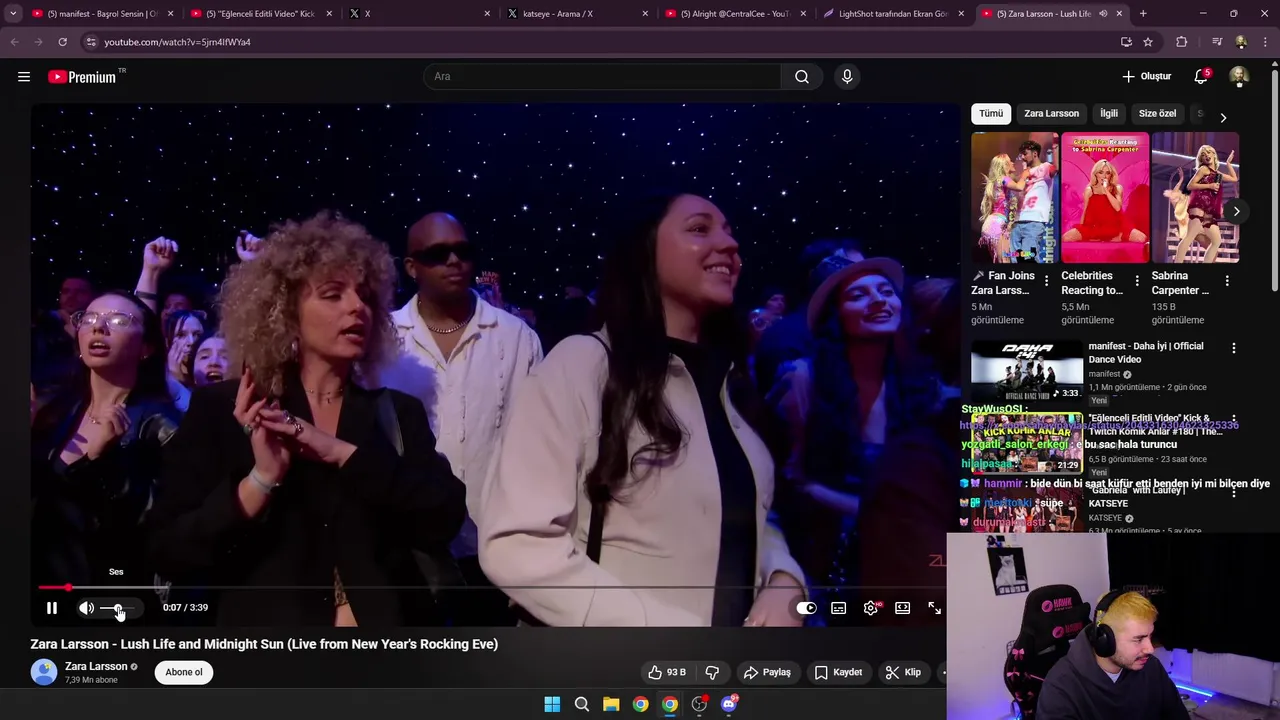The width and height of the screenshot is (1280, 720).
Task: Open the Chrome media controls icon
Action: [x=1217, y=42]
